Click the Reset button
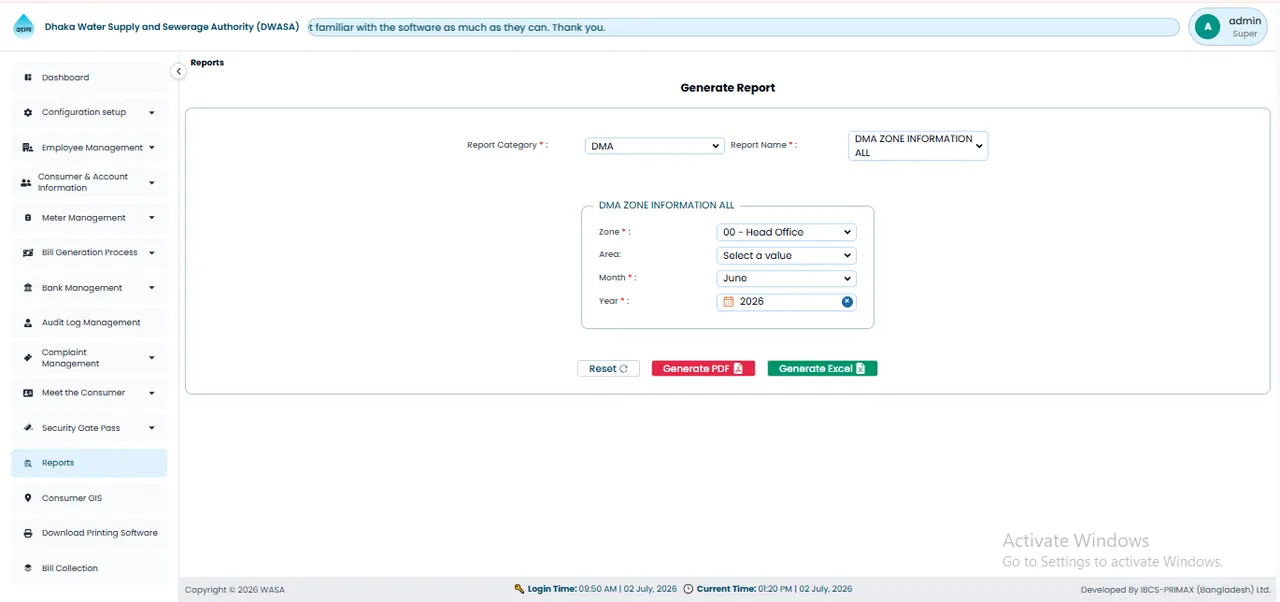The width and height of the screenshot is (1280, 602). click(608, 369)
